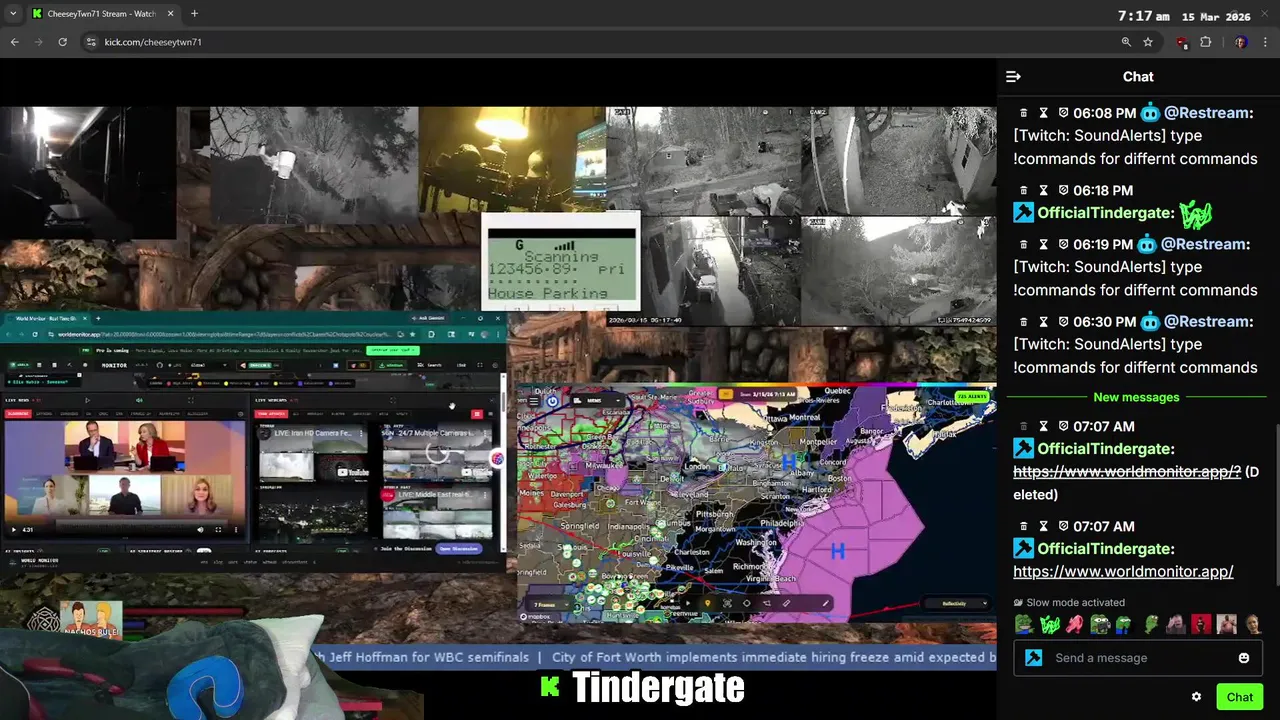Image resolution: width=1280 pixels, height=720 pixels.
Task: Click trash icon on second 07:07 AM message
Action: pos(1023,526)
